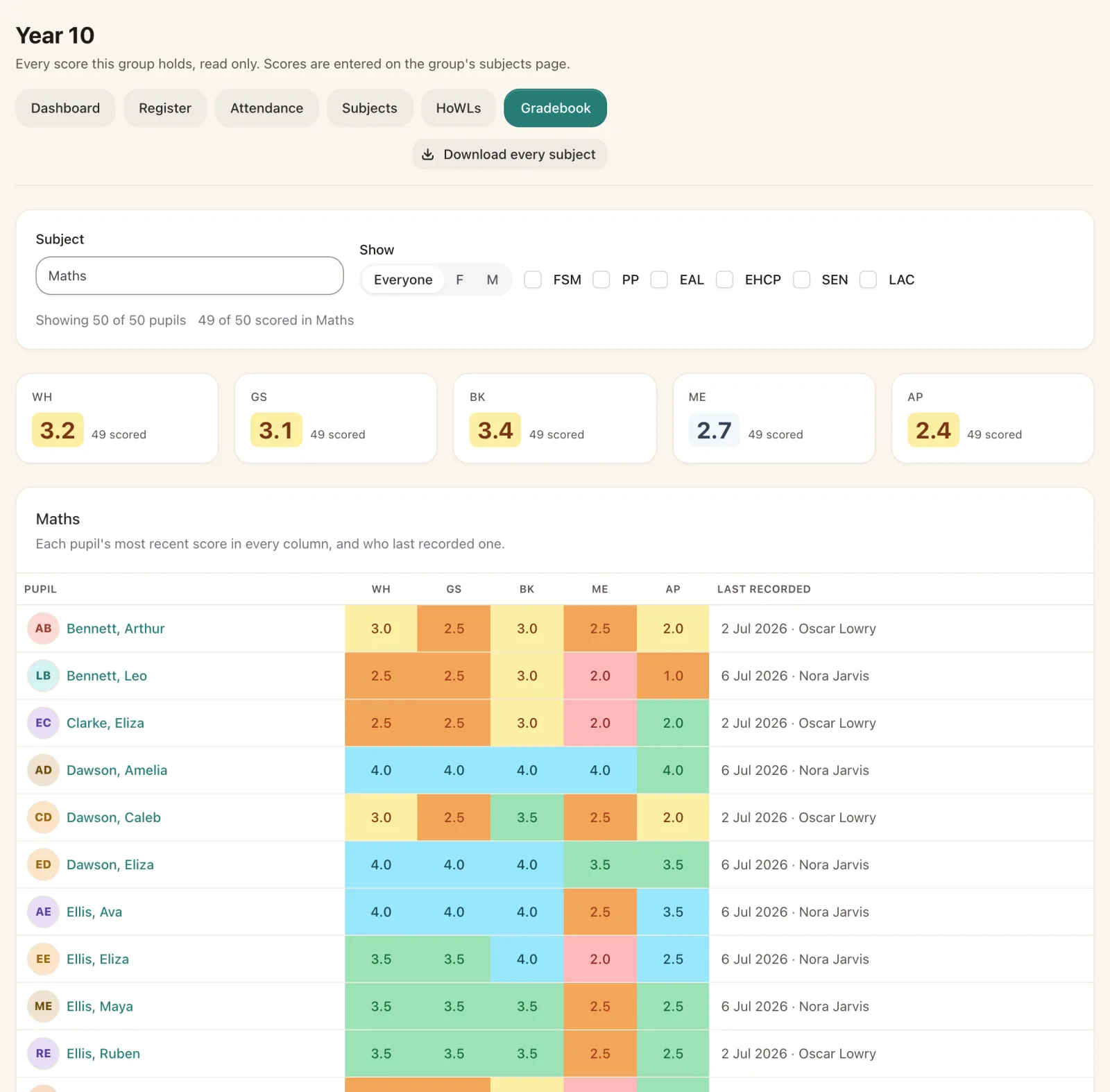Click the WH 3.2 average card
This screenshot has width=1110, height=1092.
coord(117,418)
